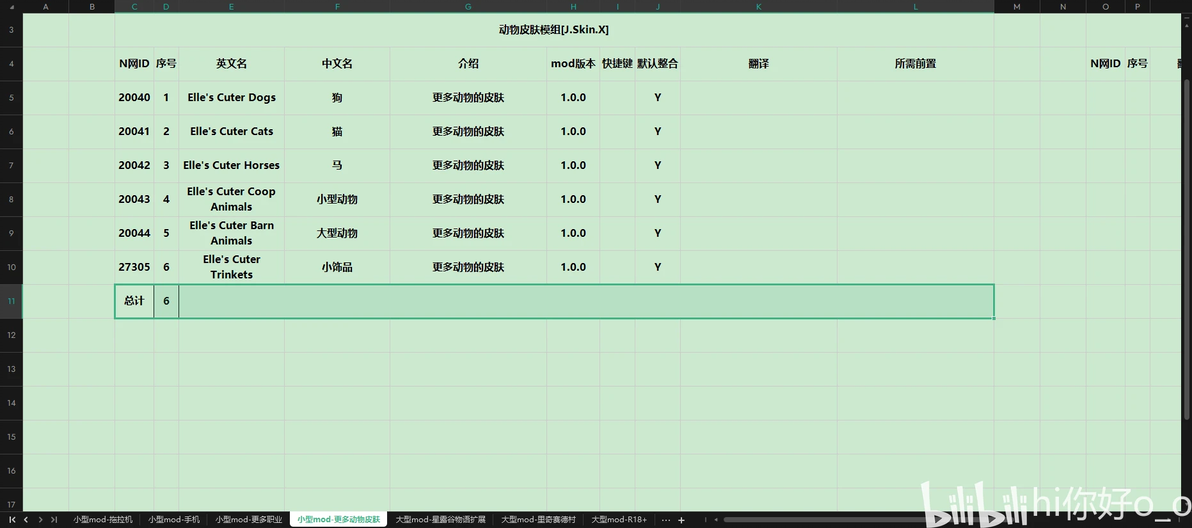1192x528 pixels.
Task: Open the 大型mod-里奇赛德村 sheet tab
Action: pyautogui.click(x=538, y=520)
